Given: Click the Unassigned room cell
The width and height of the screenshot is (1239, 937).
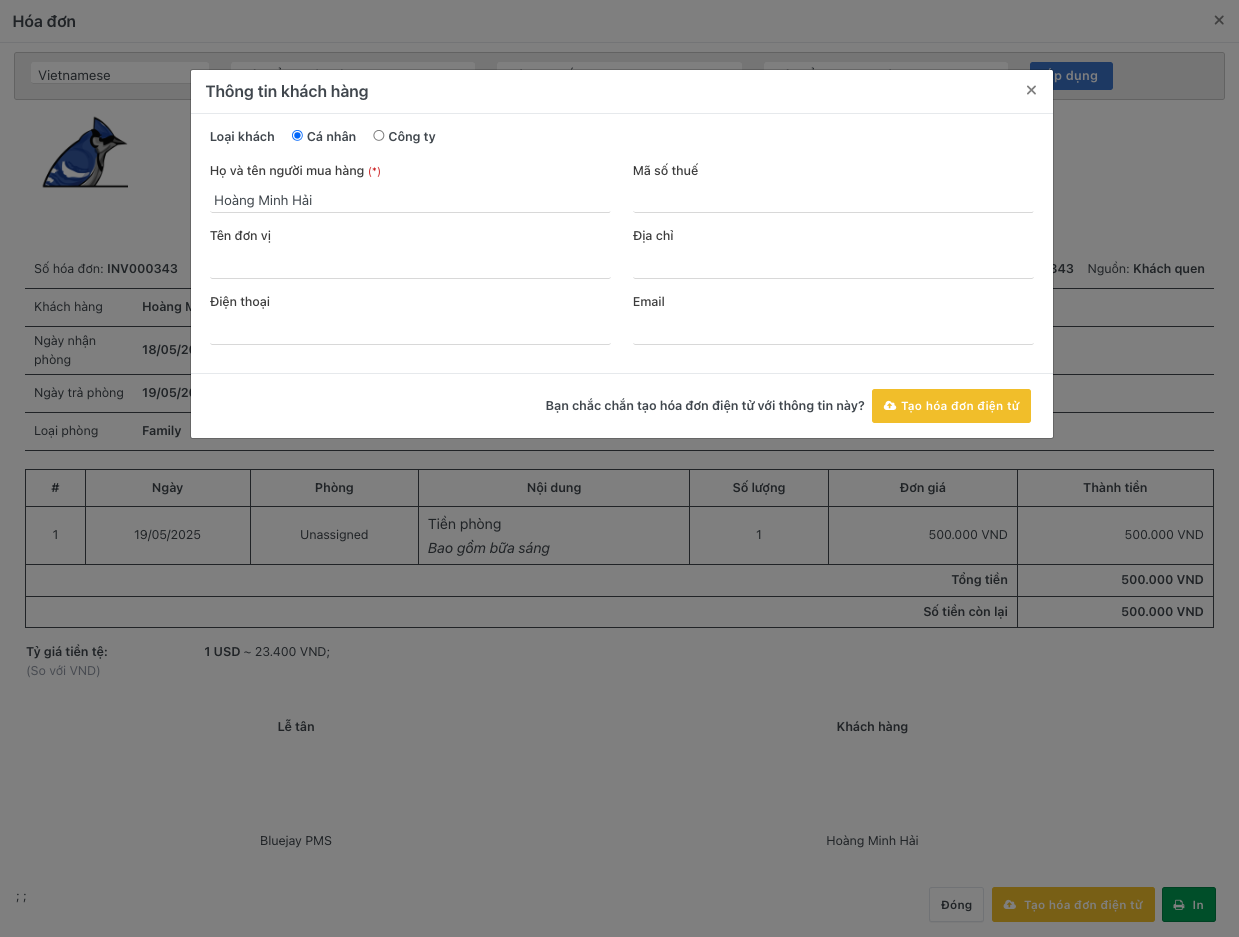Looking at the screenshot, I should tap(334, 535).
